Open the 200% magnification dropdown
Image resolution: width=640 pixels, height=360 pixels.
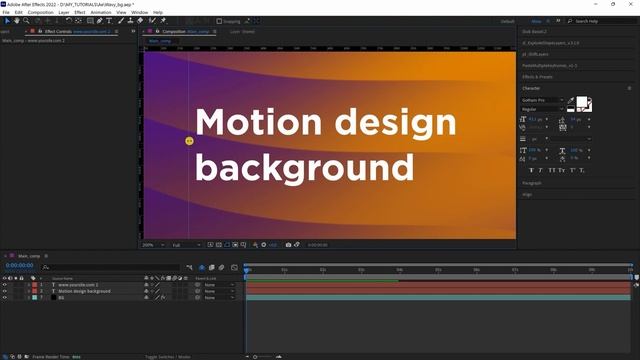click(x=153, y=245)
